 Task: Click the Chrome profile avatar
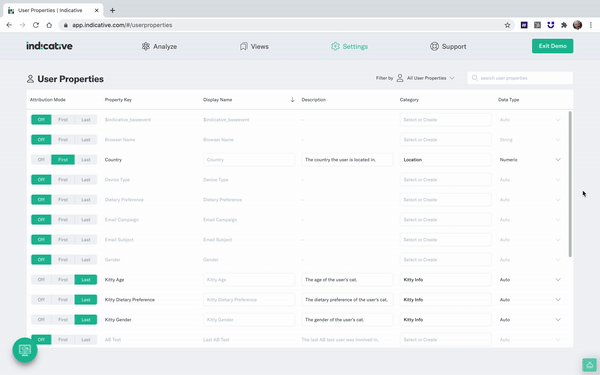[x=577, y=25]
